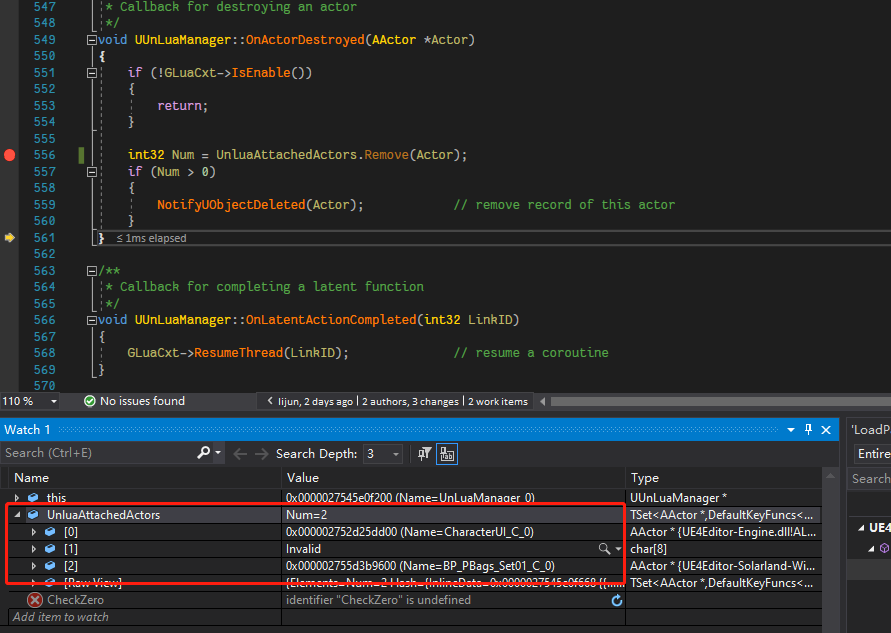Pin the Watch 1 window
This screenshot has height=633, width=891.
point(808,429)
